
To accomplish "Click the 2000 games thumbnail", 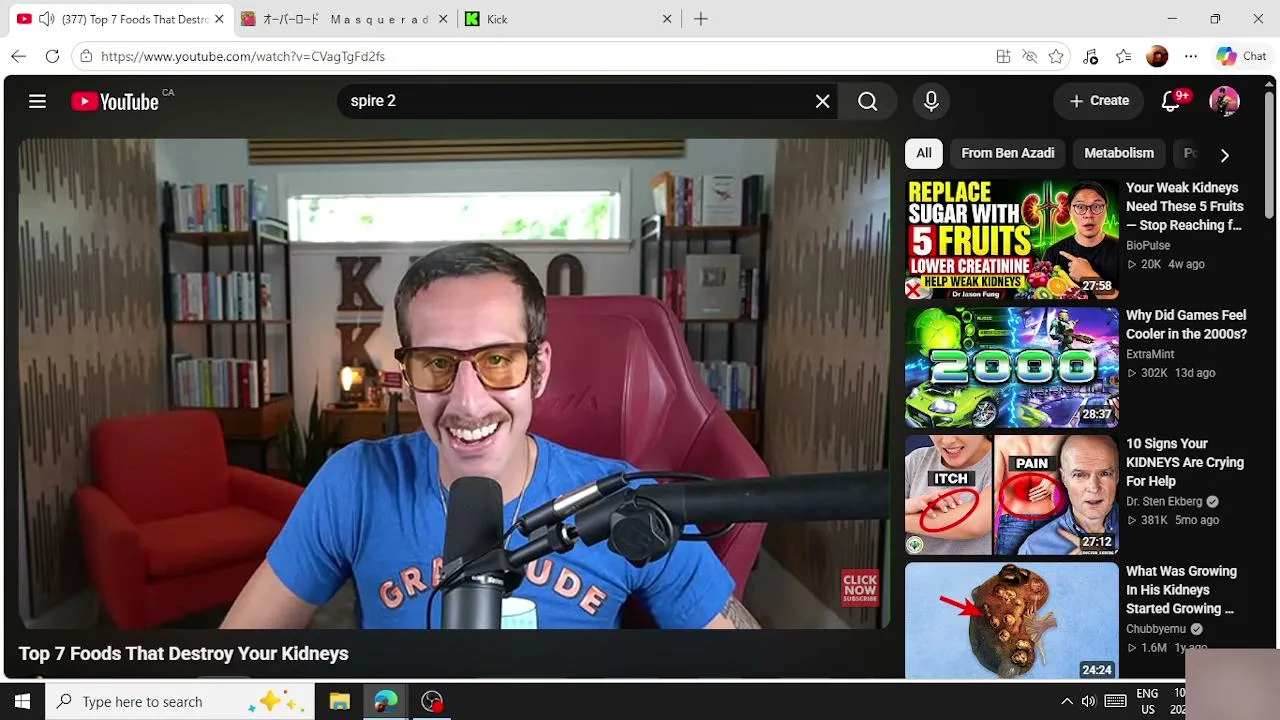I will [1012, 367].
